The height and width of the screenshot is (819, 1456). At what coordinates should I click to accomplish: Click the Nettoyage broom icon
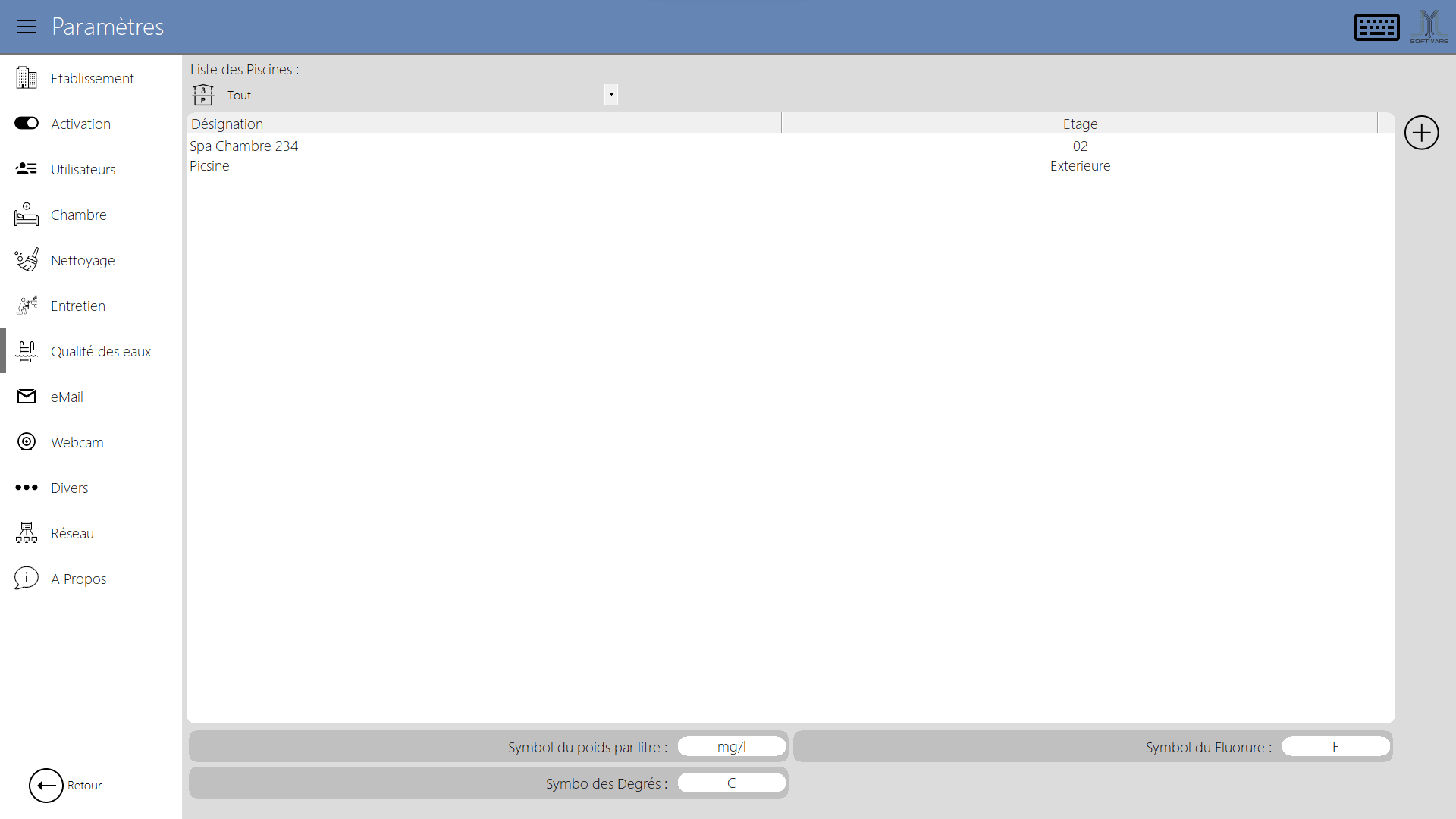click(27, 260)
